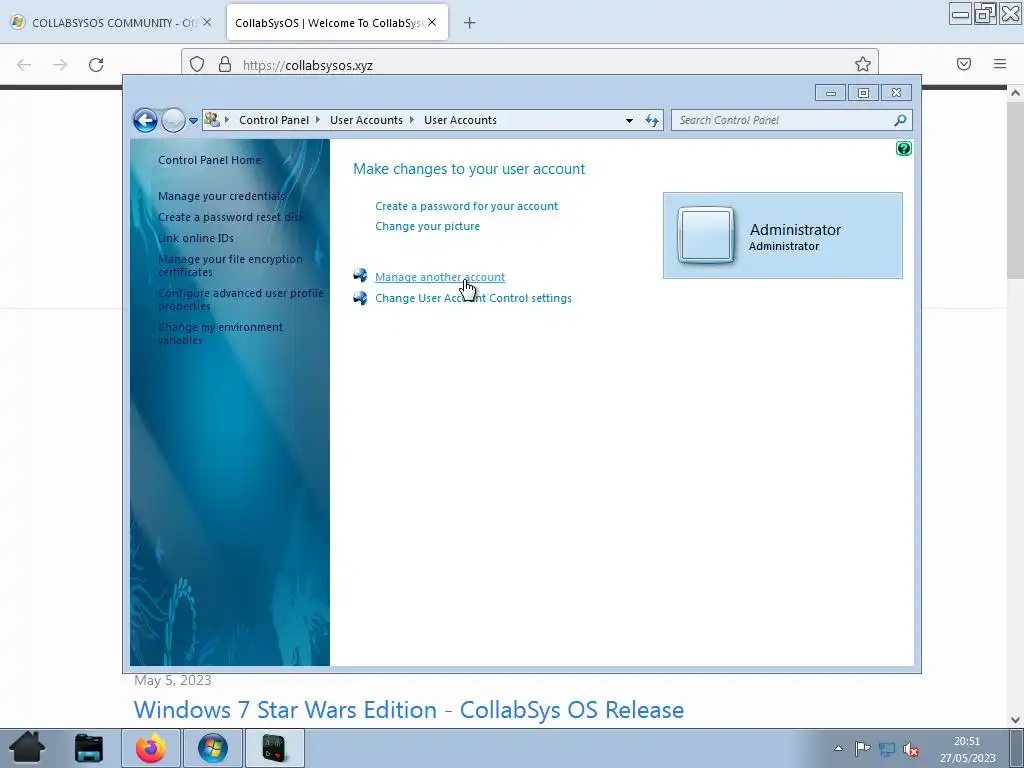Select Control Panel in the breadcrumb

coord(274,120)
